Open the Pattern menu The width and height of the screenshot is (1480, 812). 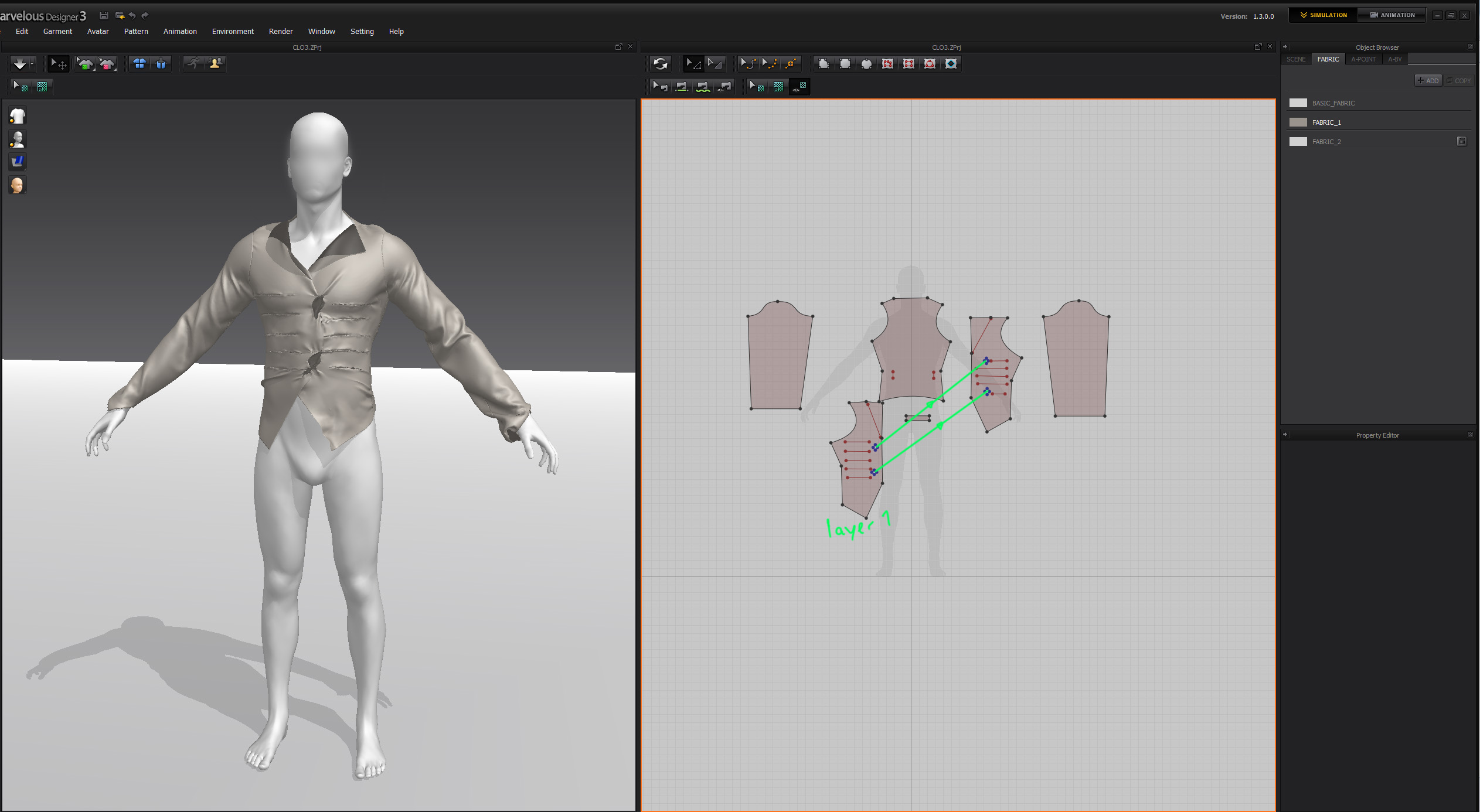pos(136,32)
